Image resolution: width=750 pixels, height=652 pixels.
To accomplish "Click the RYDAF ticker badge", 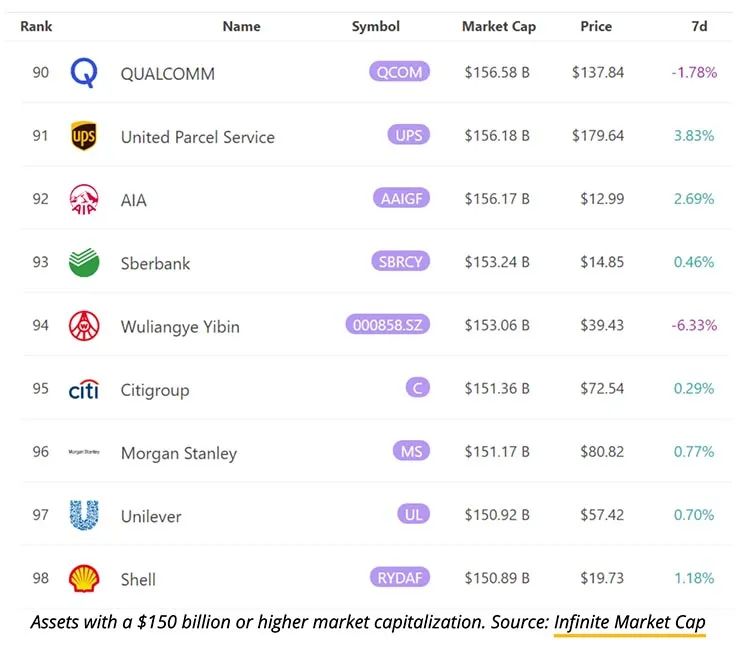I will coord(399,578).
